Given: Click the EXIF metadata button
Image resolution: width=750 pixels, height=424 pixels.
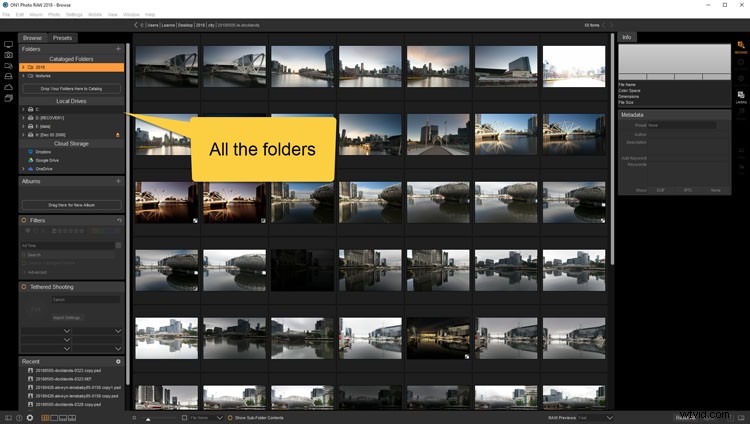Looking at the screenshot, I should pyautogui.click(x=661, y=190).
